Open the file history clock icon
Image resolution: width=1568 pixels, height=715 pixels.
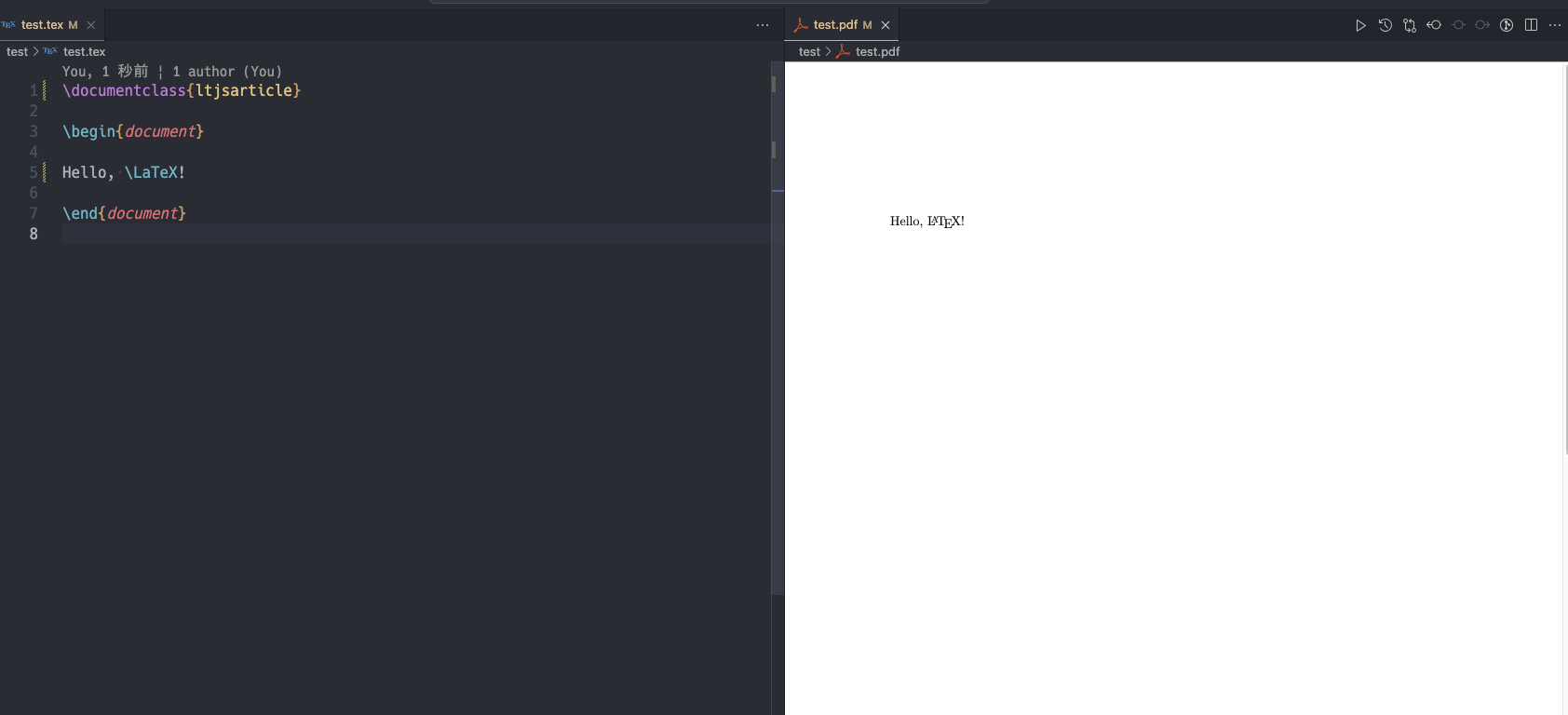(1386, 25)
